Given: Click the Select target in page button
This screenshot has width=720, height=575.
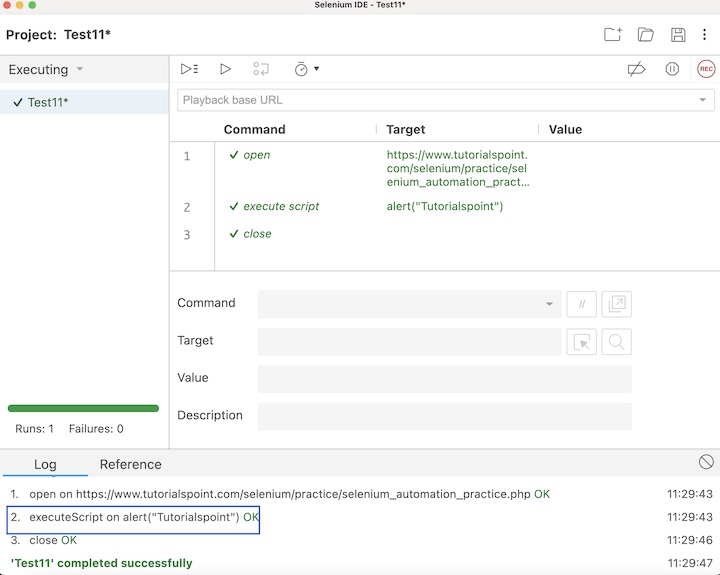Looking at the screenshot, I should pos(581,342).
